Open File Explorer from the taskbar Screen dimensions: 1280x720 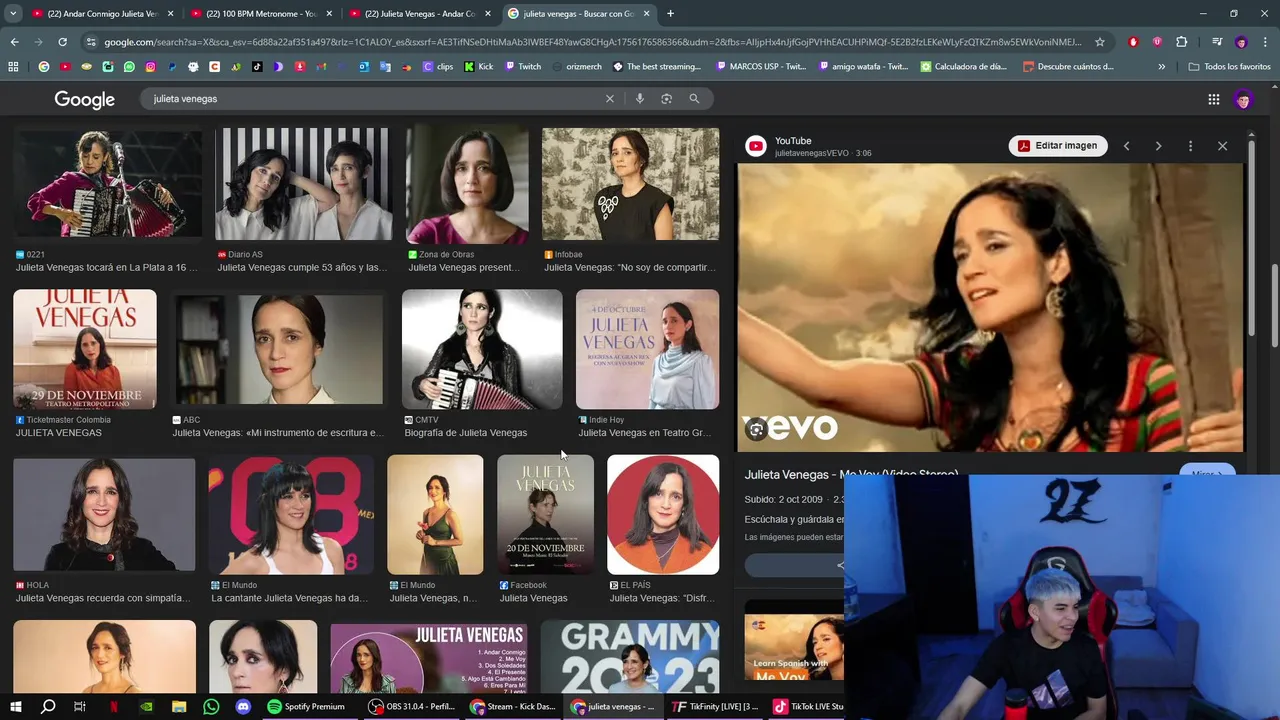(x=178, y=707)
